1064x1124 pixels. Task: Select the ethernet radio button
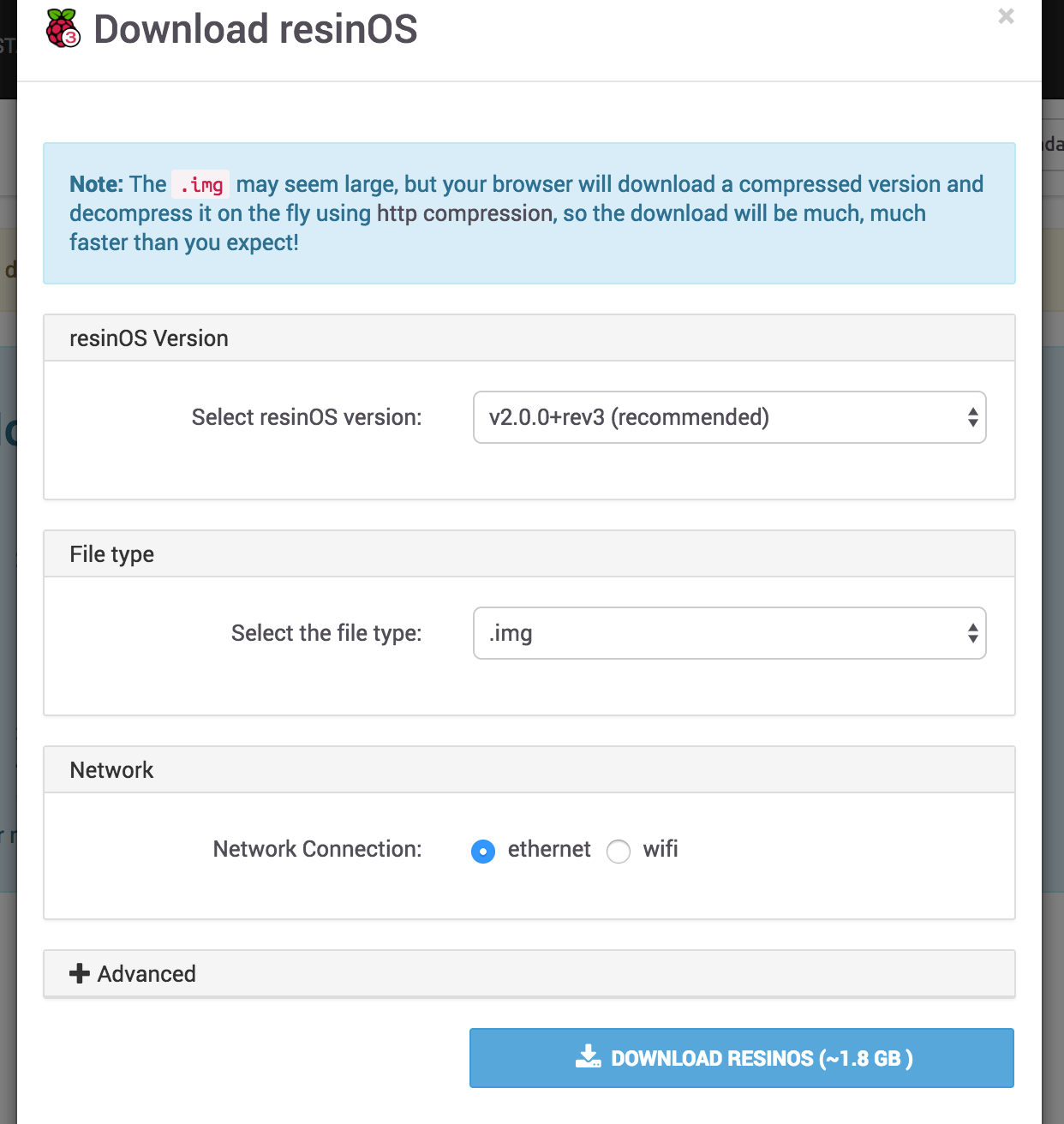[483, 851]
